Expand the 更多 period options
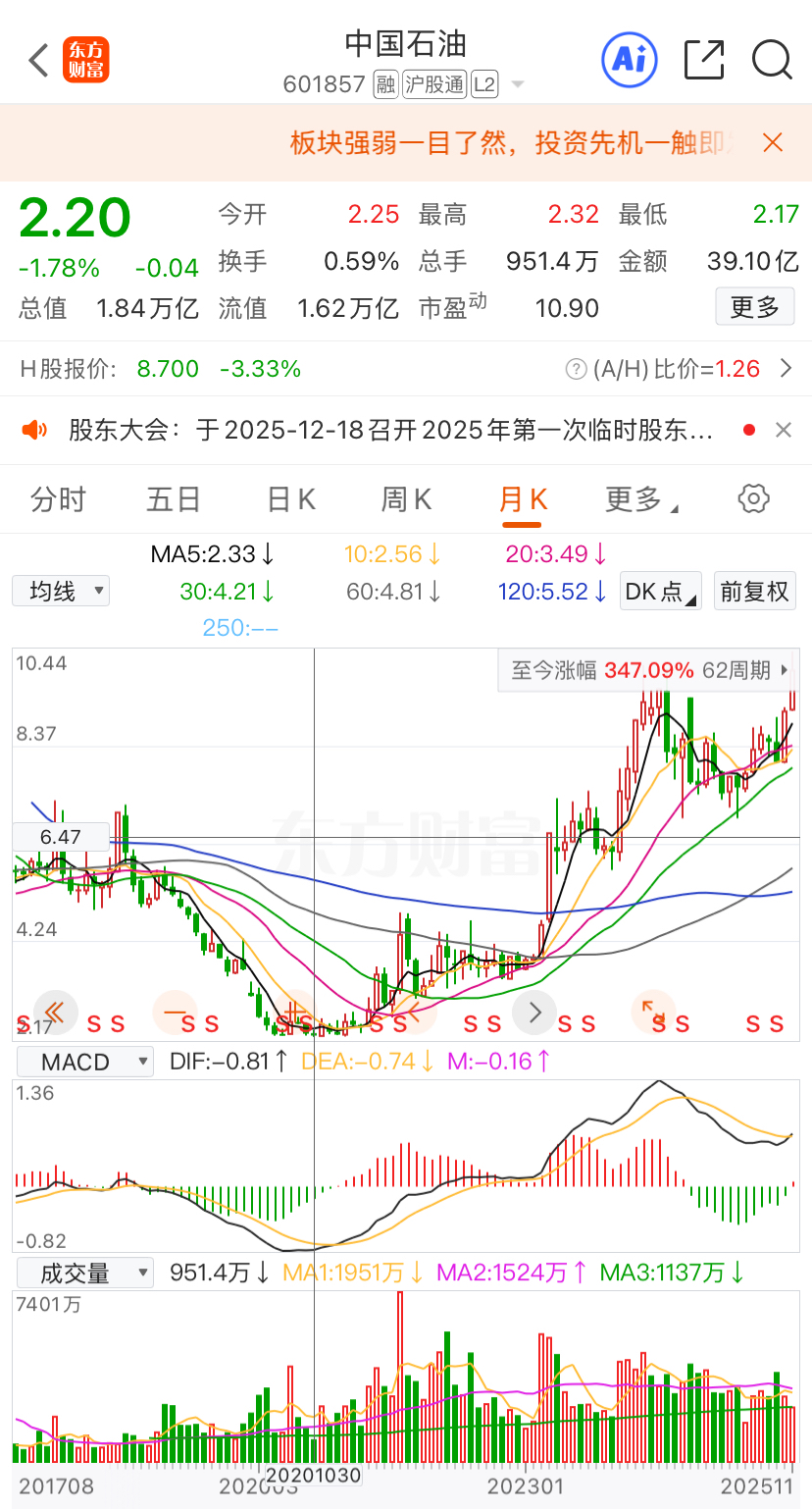The height and width of the screenshot is (1509, 812). pyautogui.click(x=641, y=499)
